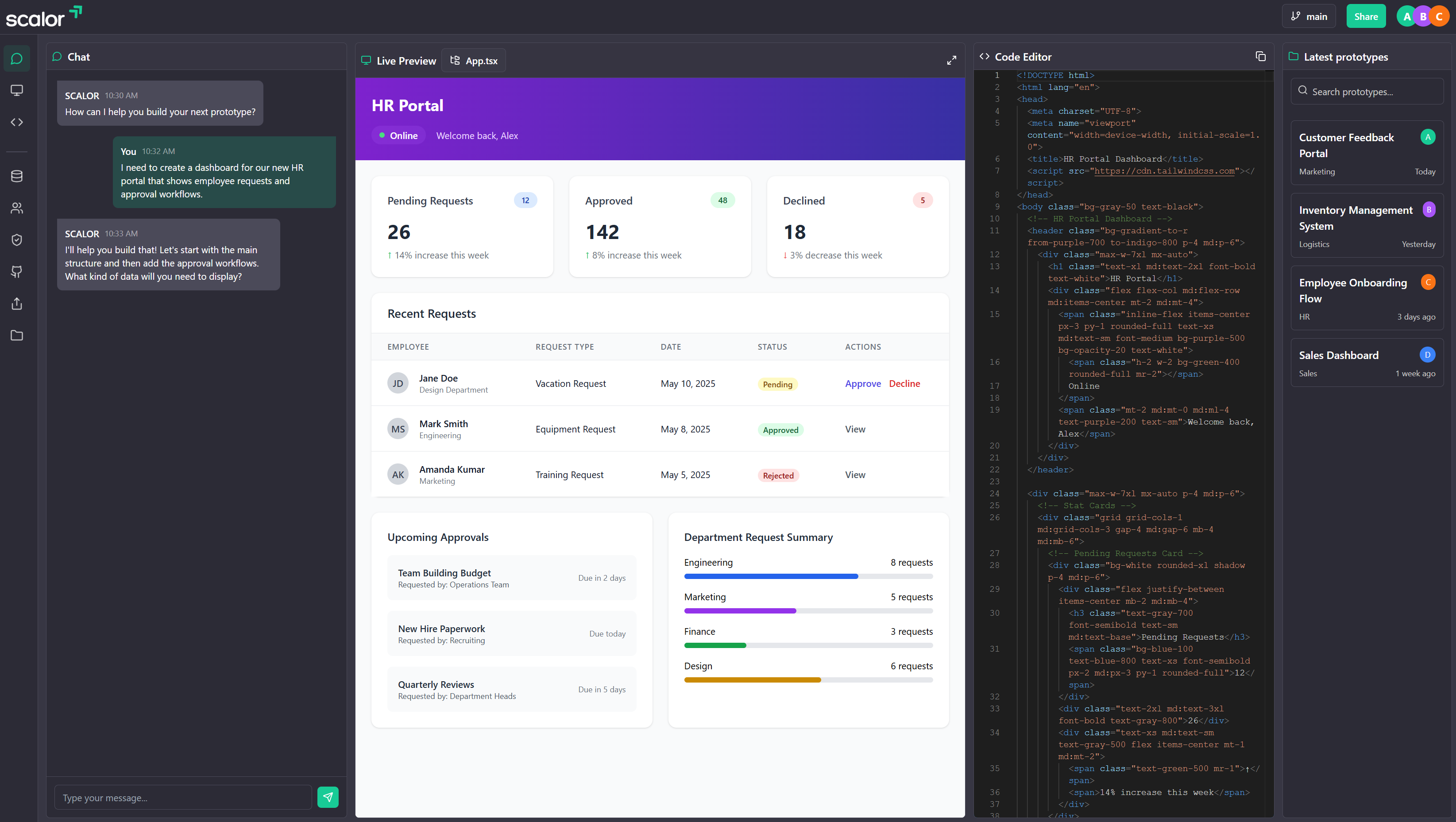Screen dimensions: 1456x822
Task: Open the main branch selector
Action: point(1309,16)
